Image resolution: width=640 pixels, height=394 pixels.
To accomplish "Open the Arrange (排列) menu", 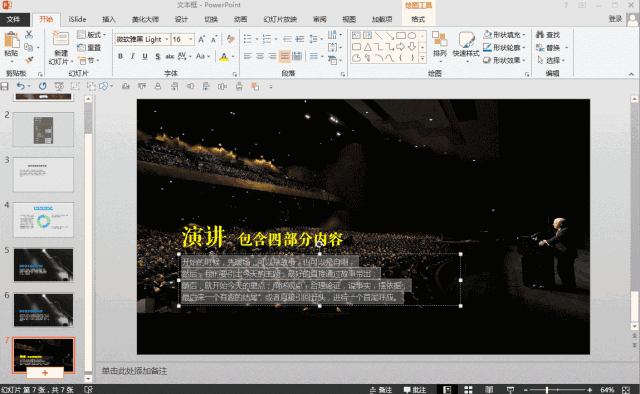I will (440, 46).
